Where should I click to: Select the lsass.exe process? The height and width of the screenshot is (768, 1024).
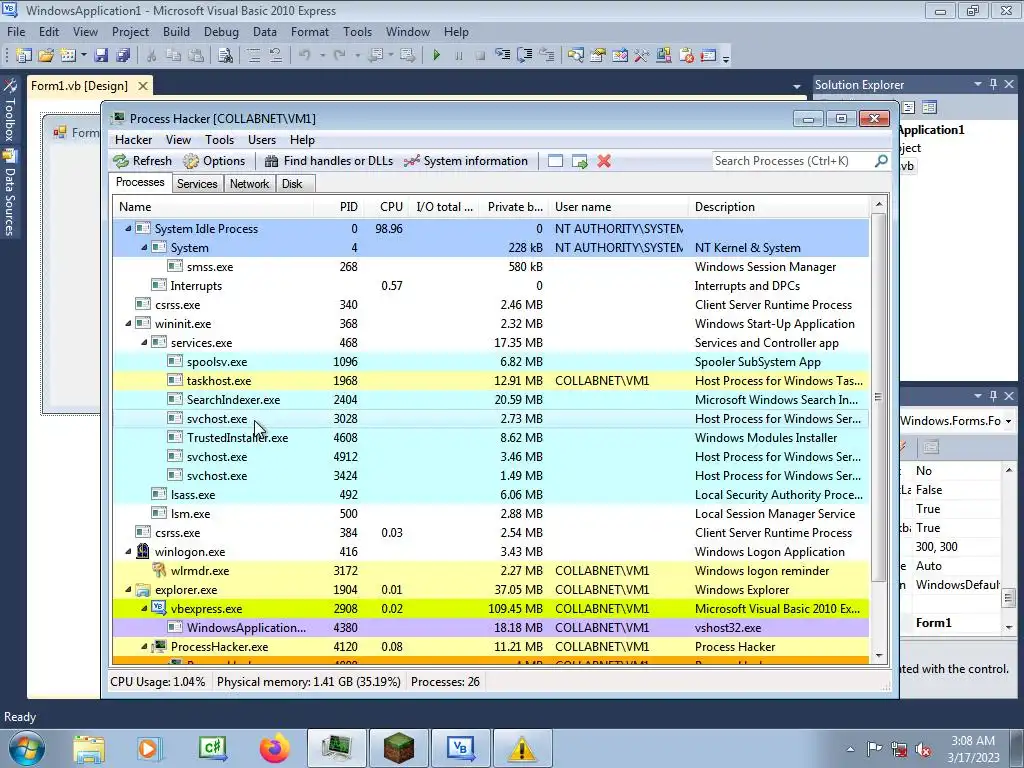click(490, 495)
